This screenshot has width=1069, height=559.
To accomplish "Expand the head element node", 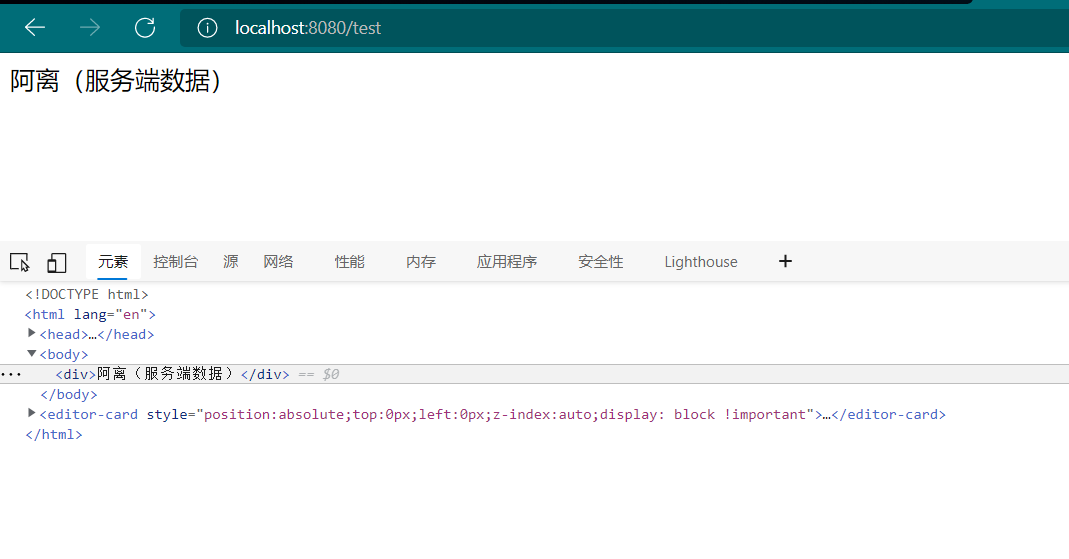I will (31, 333).
